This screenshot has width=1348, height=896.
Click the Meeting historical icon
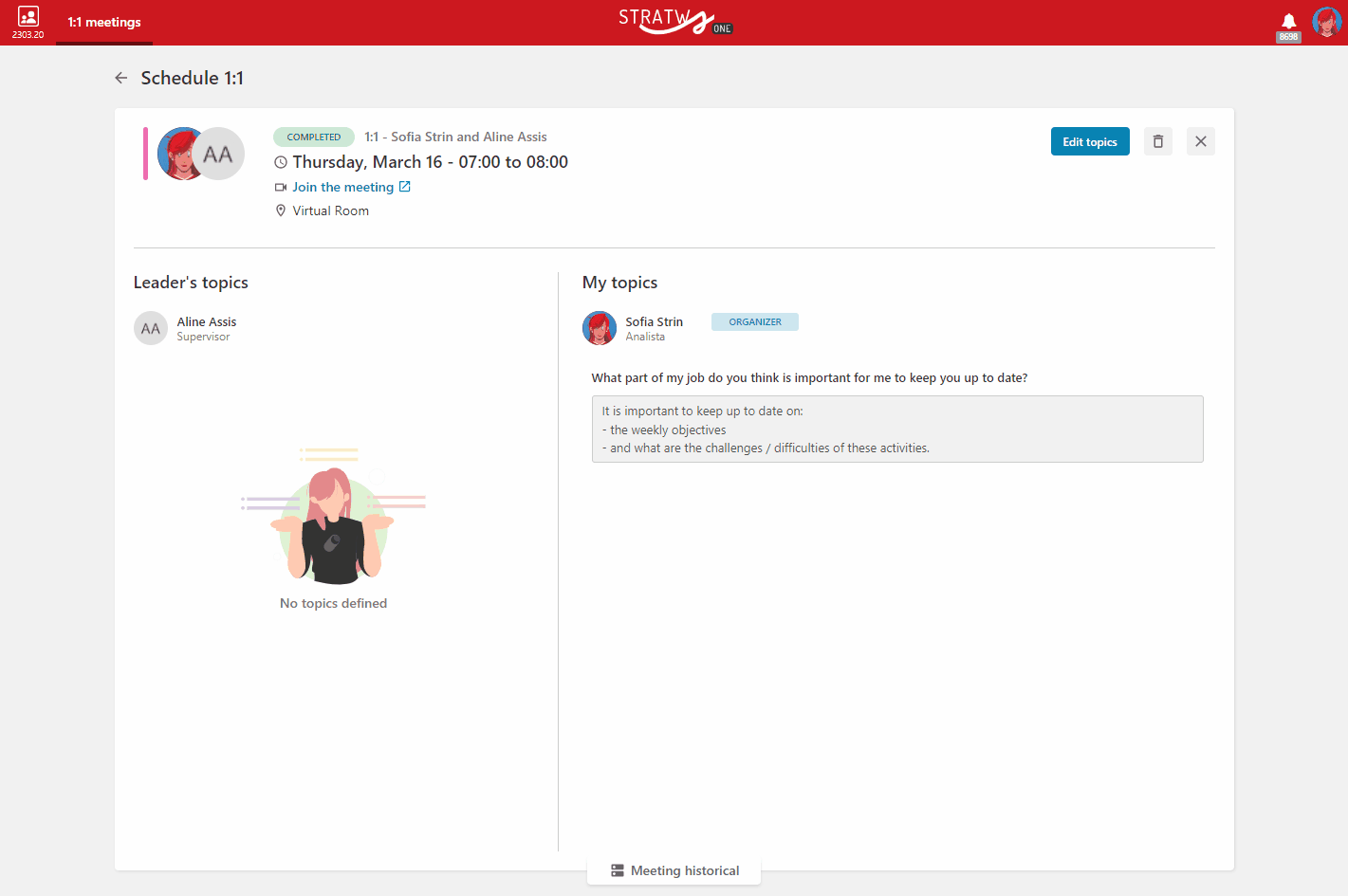(x=618, y=870)
